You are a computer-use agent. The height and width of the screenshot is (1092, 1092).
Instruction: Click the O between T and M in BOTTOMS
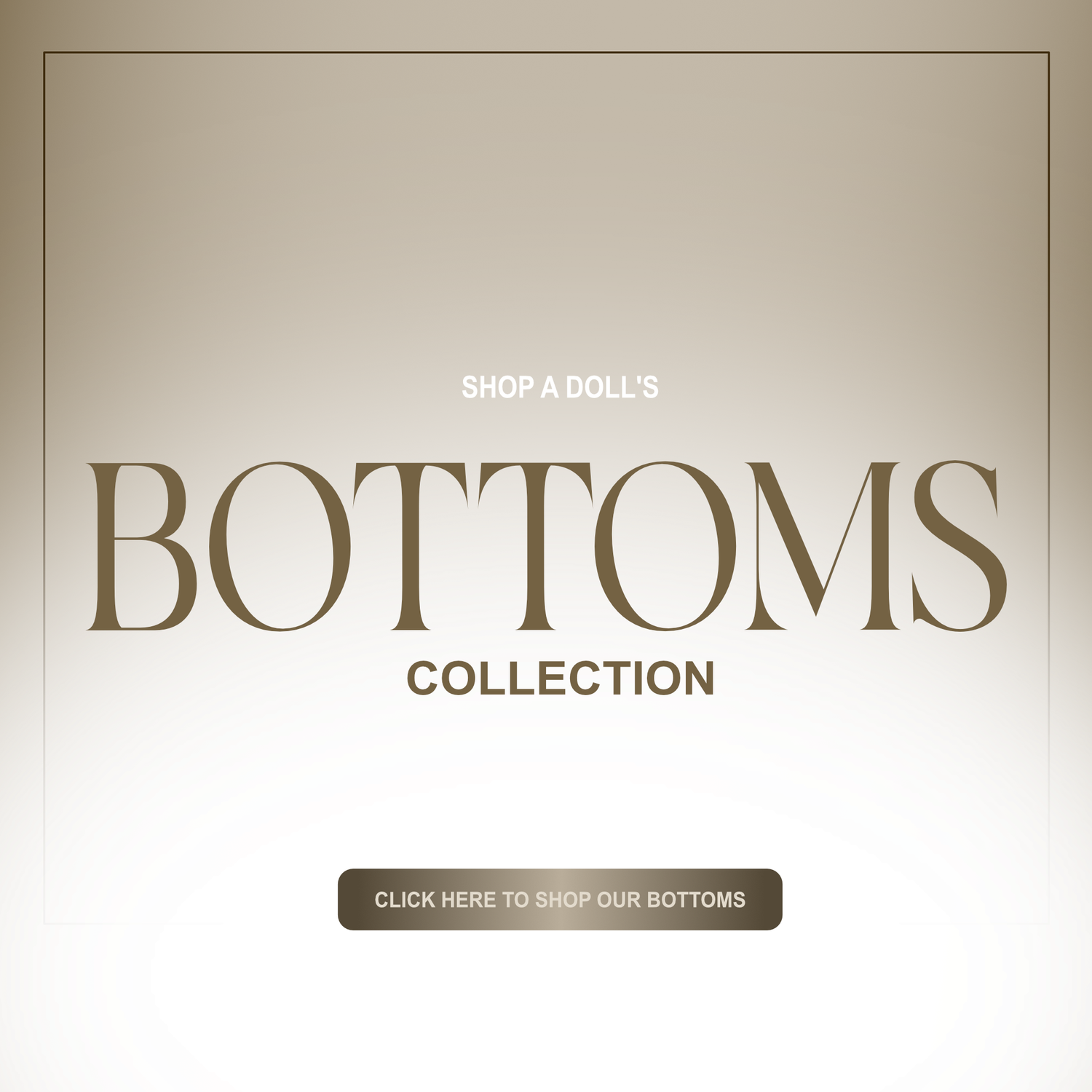pyautogui.click(x=665, y=546)
